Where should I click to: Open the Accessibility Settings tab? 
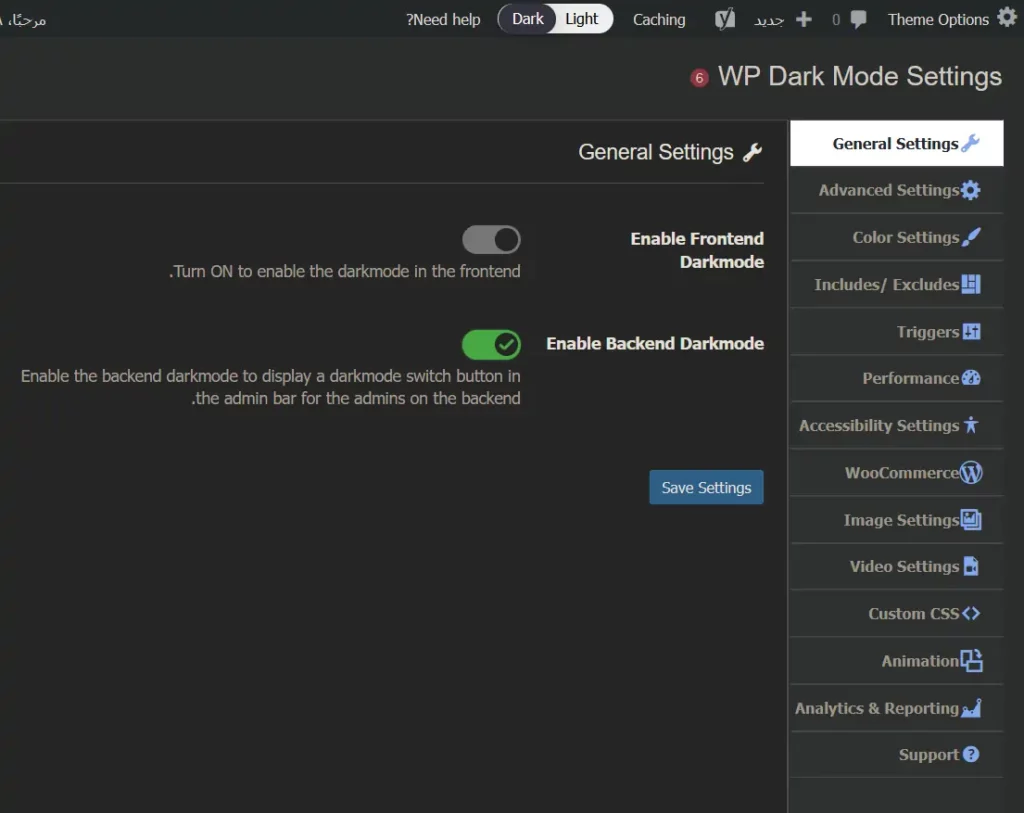pos(879,425)
